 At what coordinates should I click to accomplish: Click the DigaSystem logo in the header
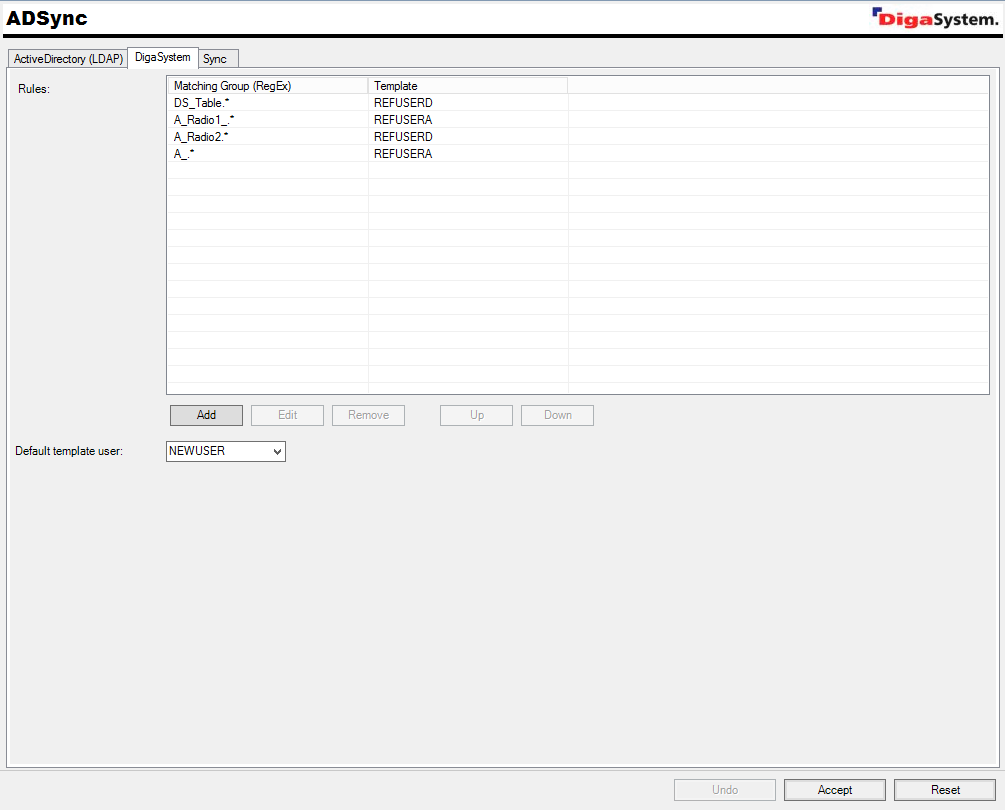934,18
